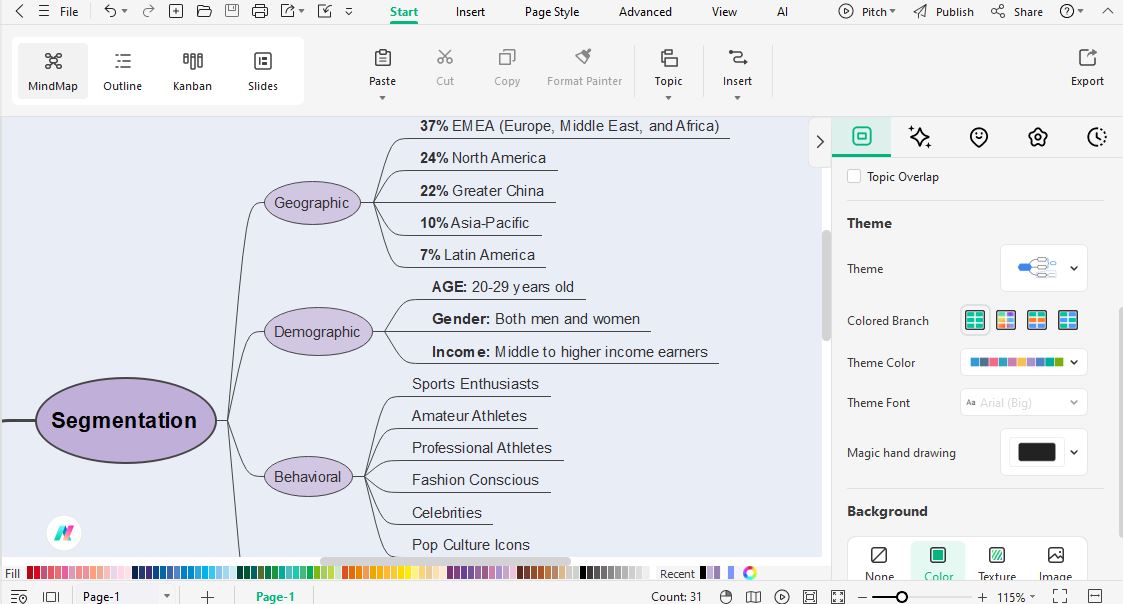Click the Publish button
Screen dimensions: 1123x604
pos(943,11)
